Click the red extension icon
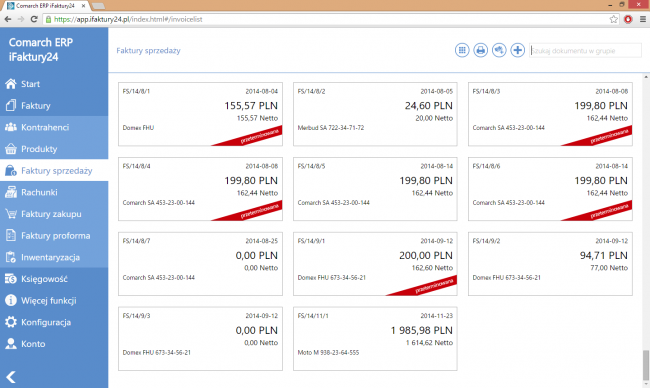The height and width of the screenshot is (388, 650). pos(628,19)
